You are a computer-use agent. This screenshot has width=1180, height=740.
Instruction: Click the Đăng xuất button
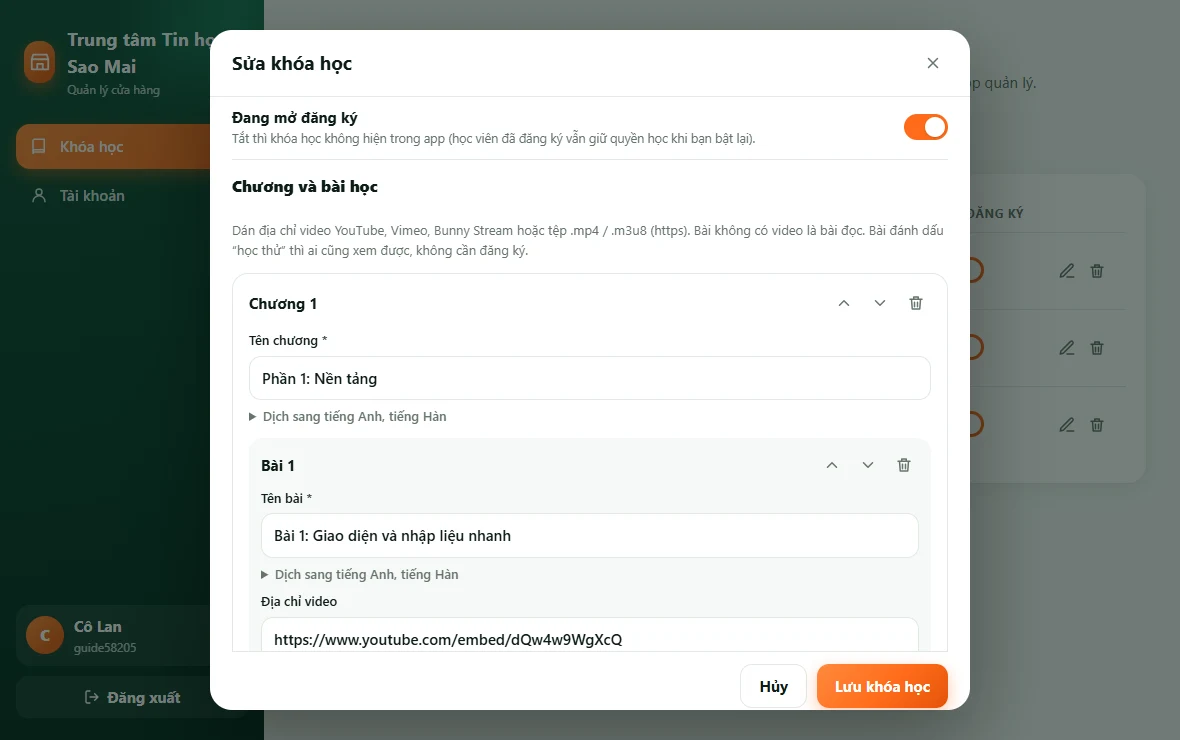click(x=132, y=698)
